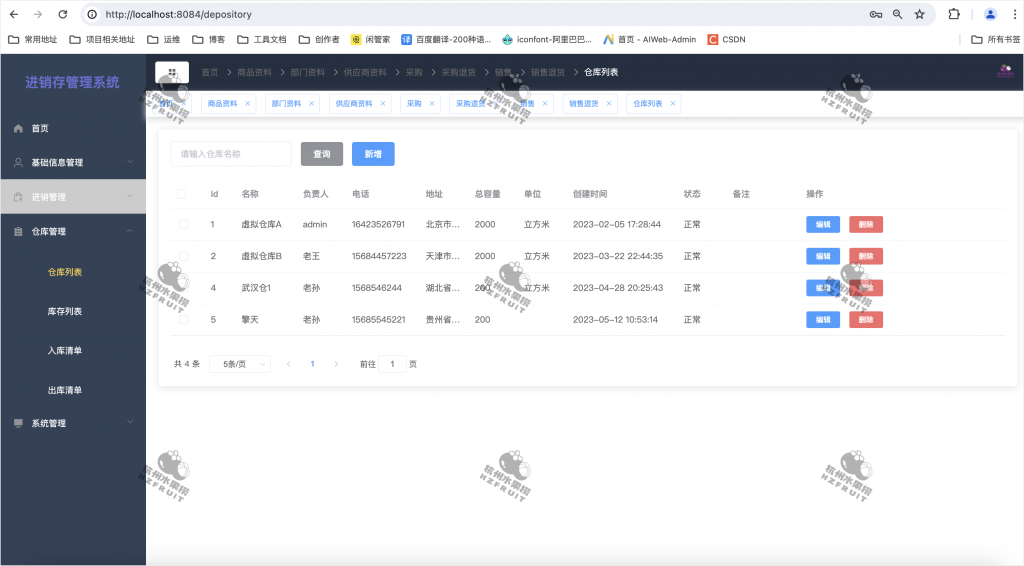Edit the 擎天 row

click(x=823, y=320)
